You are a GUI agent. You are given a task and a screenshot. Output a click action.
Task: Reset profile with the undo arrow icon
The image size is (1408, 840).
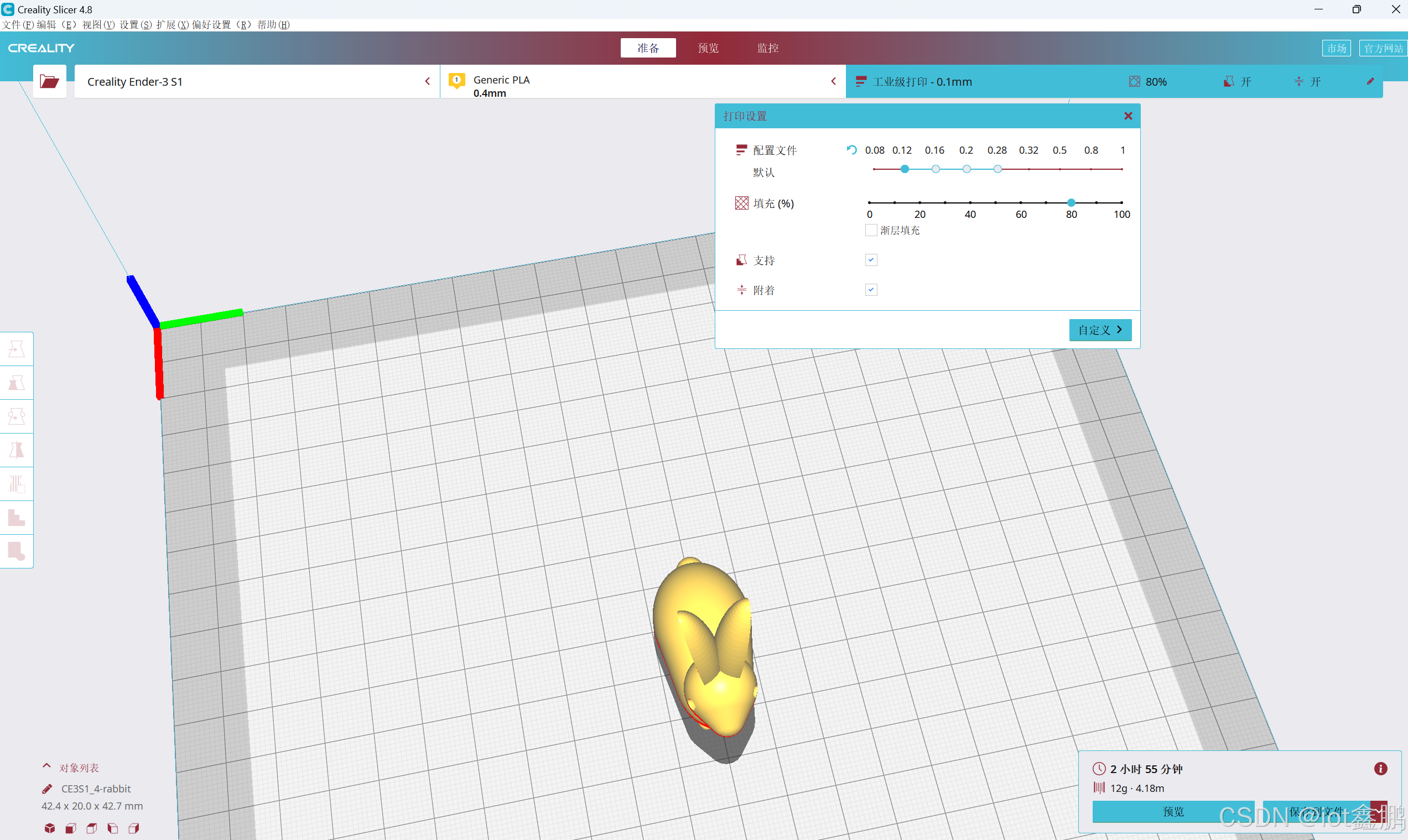[x=851, y=150]
